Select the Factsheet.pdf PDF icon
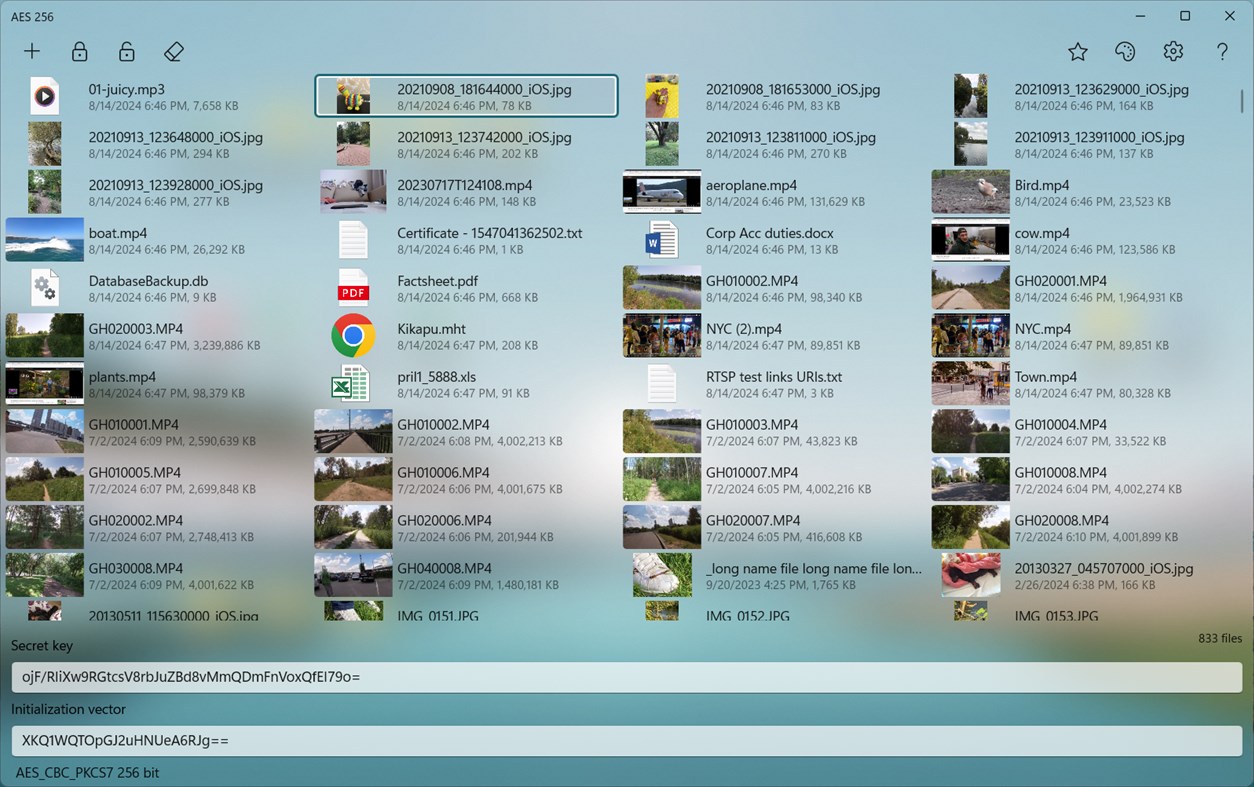The image size is (1254, 787). [x=353, y=288]
